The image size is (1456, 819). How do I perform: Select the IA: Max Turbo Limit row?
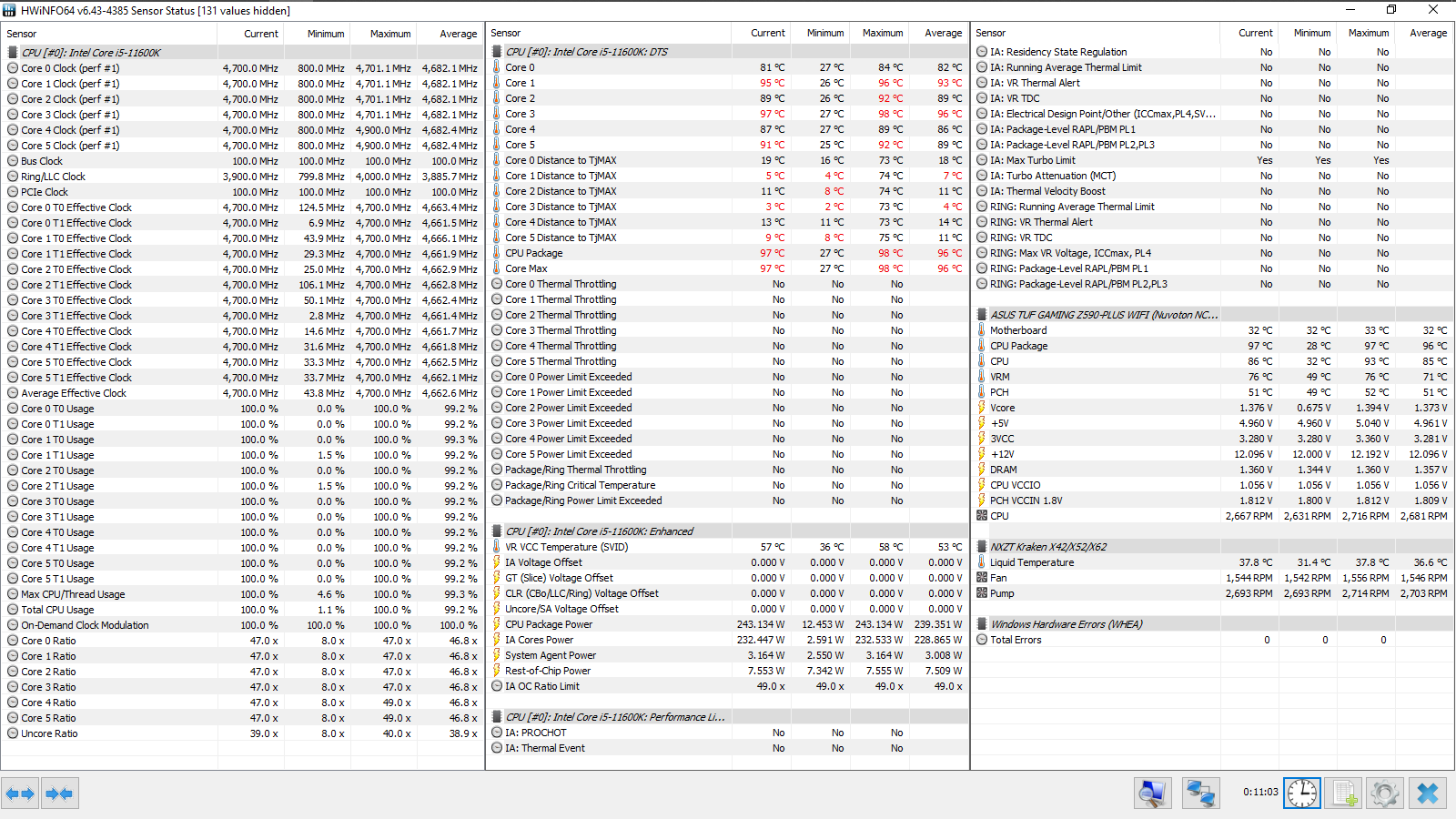click(x=1212, y=160)
